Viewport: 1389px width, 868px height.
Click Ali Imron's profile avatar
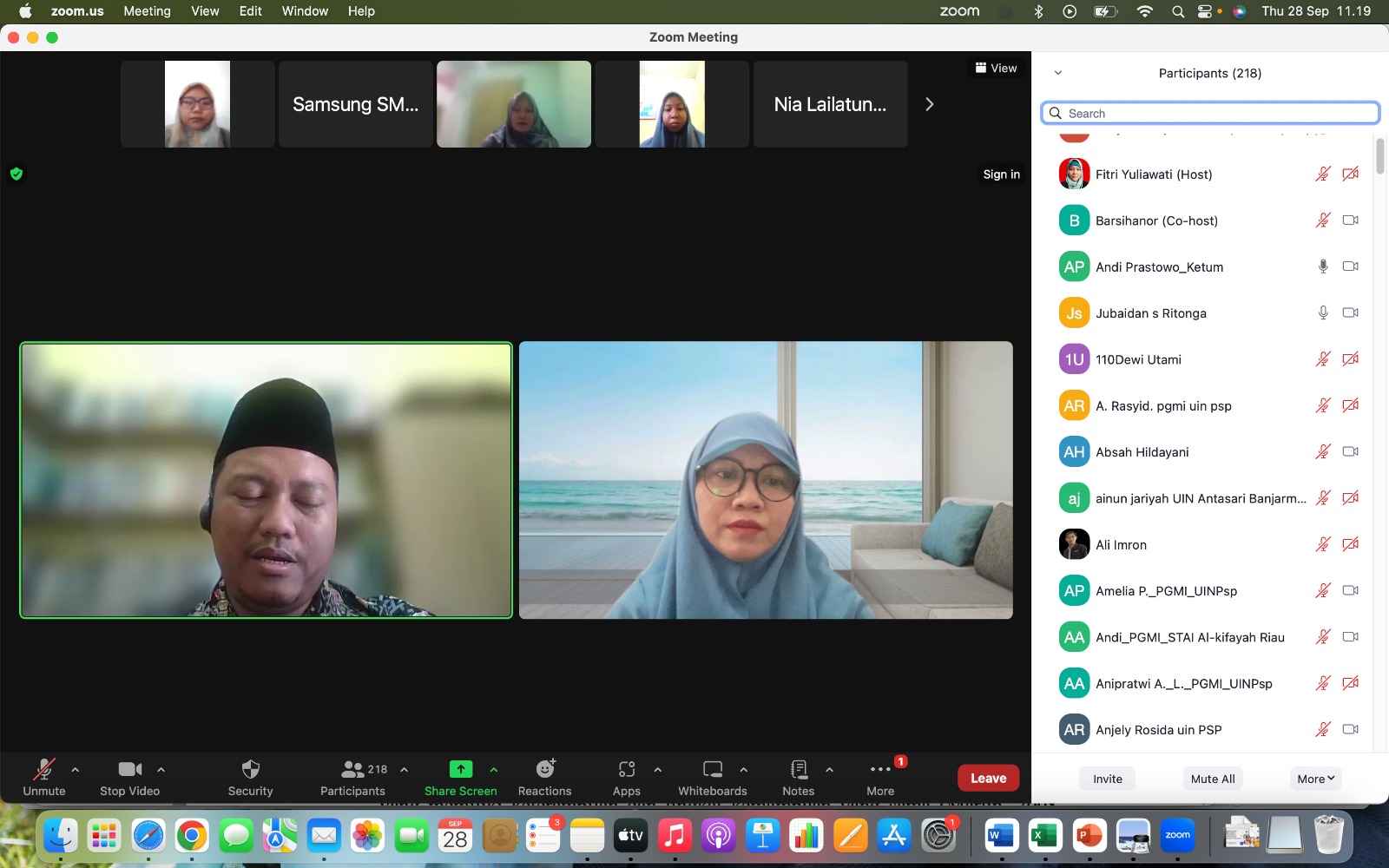[1074, 544]
